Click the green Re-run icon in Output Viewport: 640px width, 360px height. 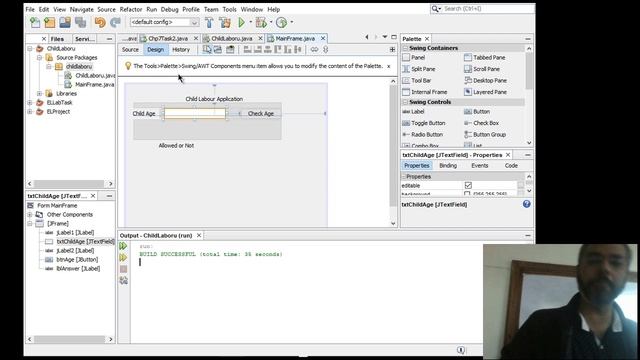(x=123, y=246)
